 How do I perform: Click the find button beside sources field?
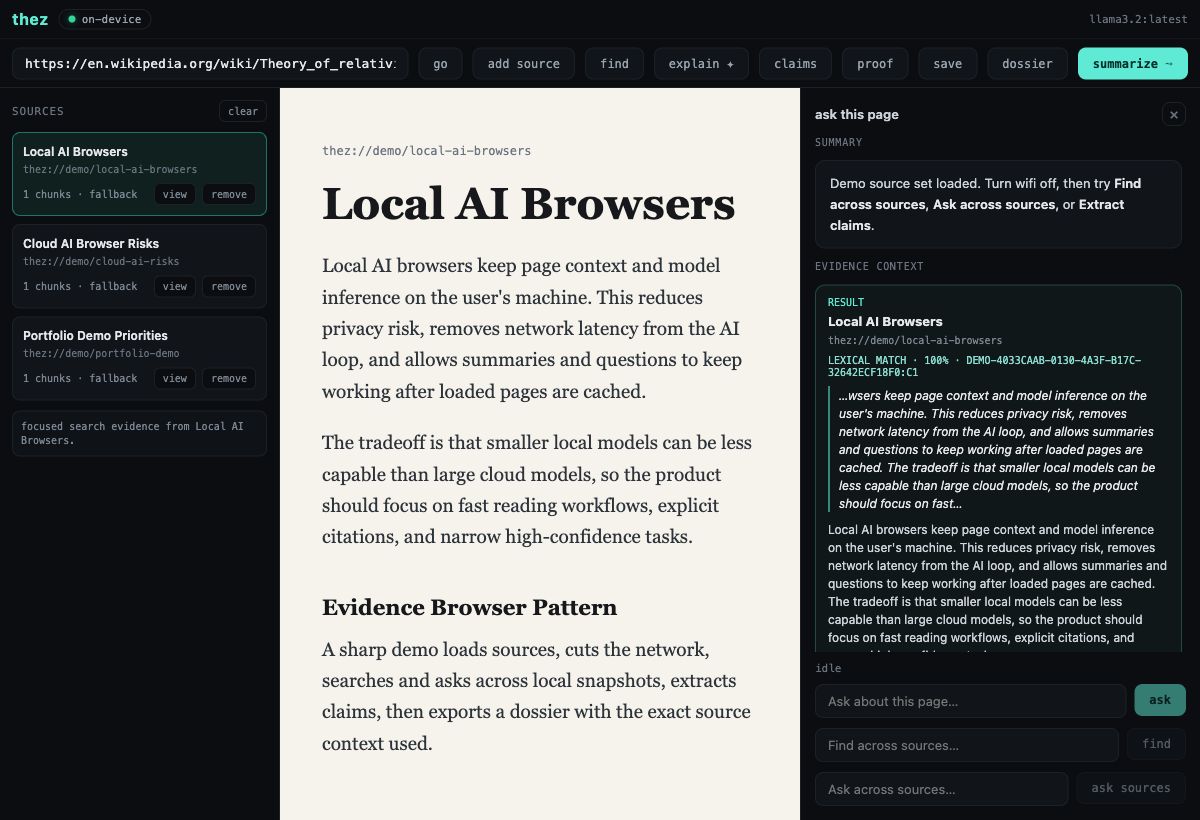pos(1156,744)
